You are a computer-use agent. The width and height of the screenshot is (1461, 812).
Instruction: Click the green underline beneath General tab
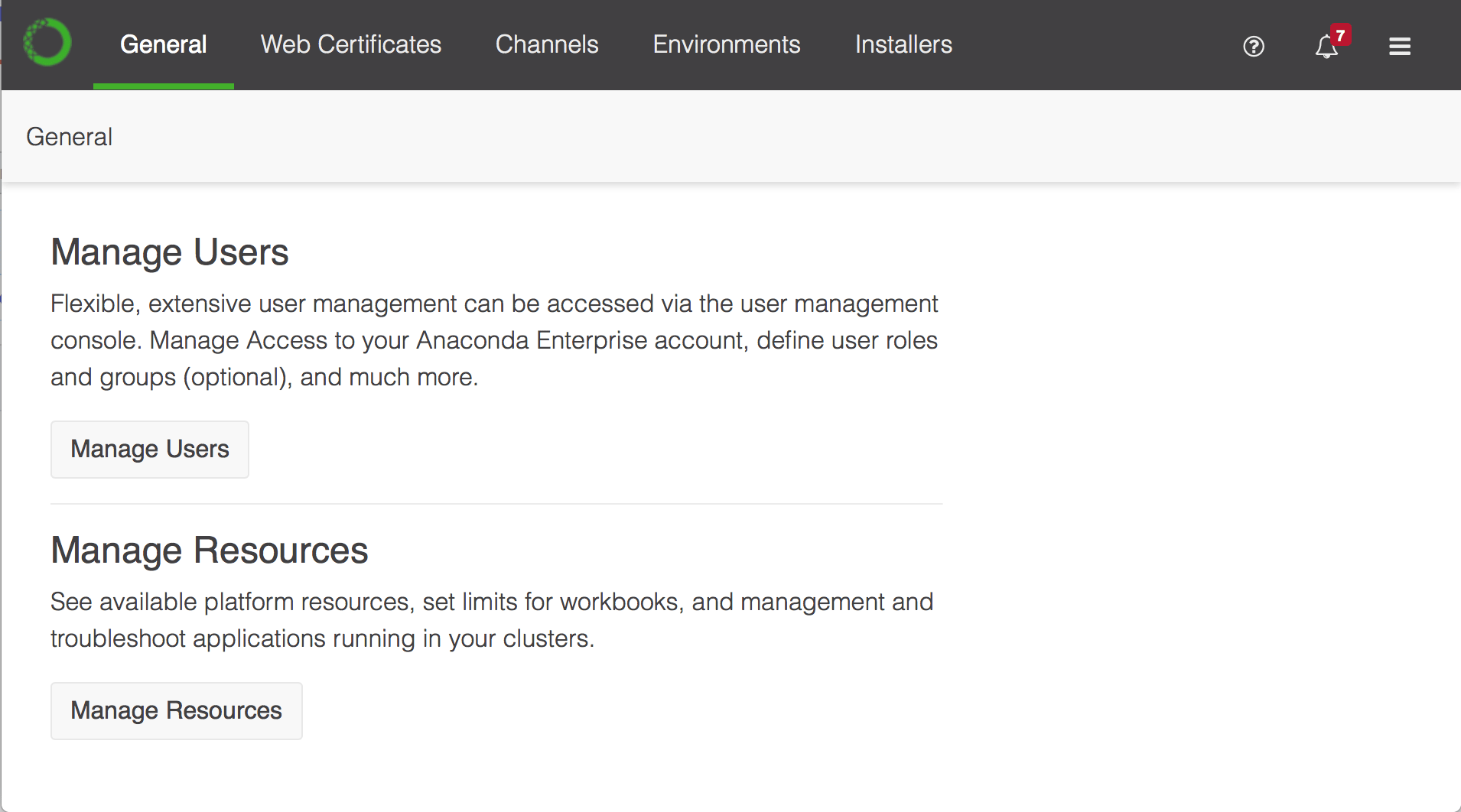164,86
